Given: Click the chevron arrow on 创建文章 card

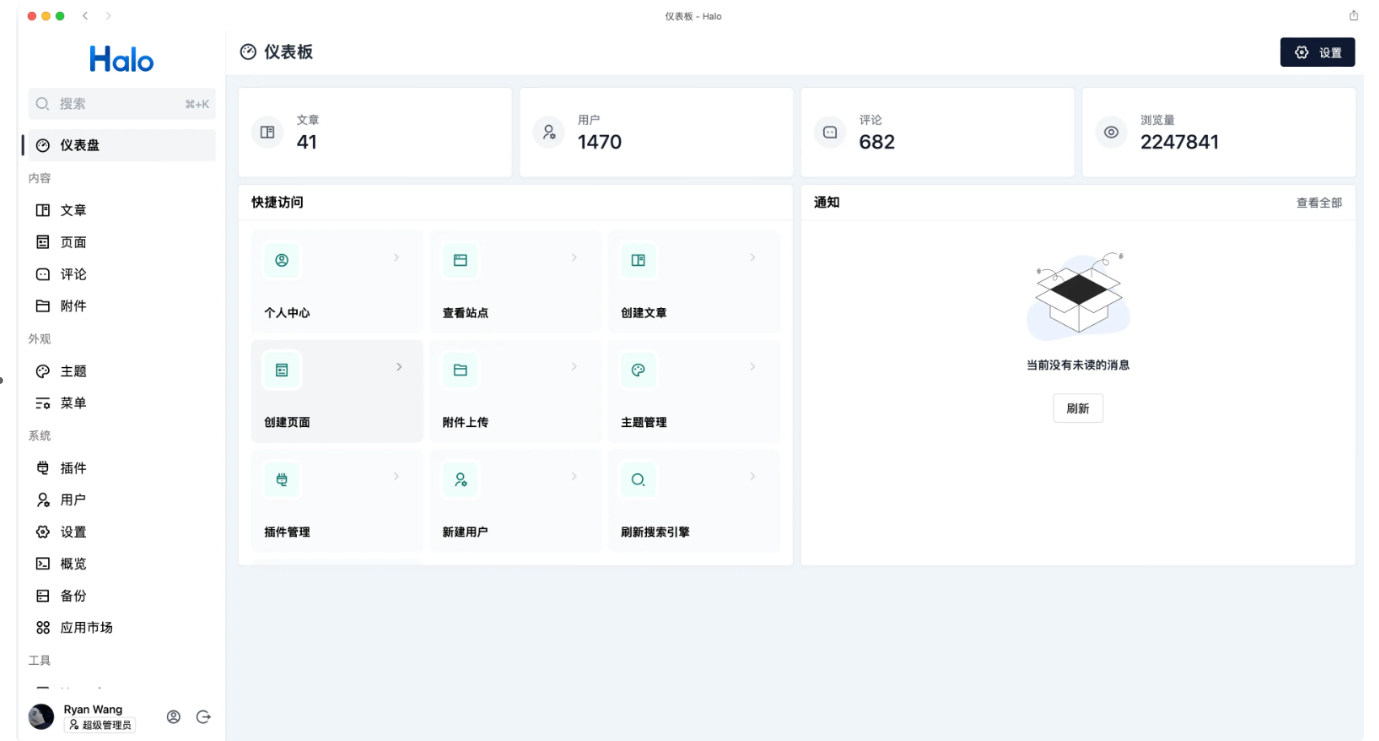Looking at the screenshot, I should point(753,258).
